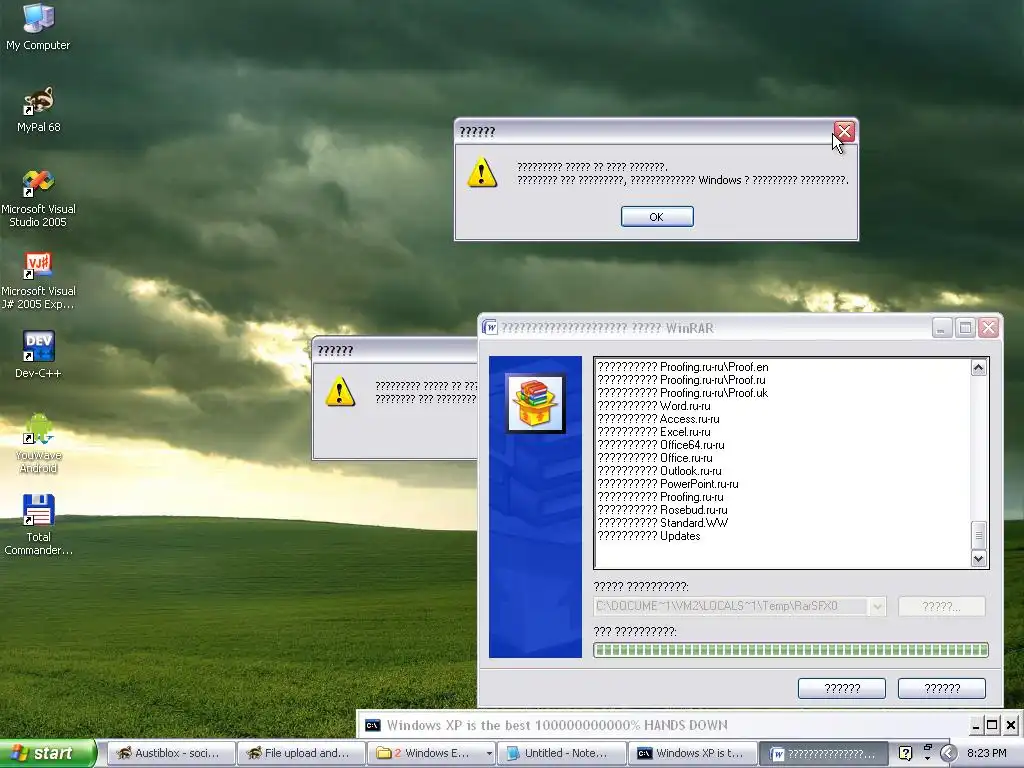Screen dimensions: 1024x768
Task: Select the Proofing.ru-ru\Proof.ru log line
Action: (x=681, y=380)
